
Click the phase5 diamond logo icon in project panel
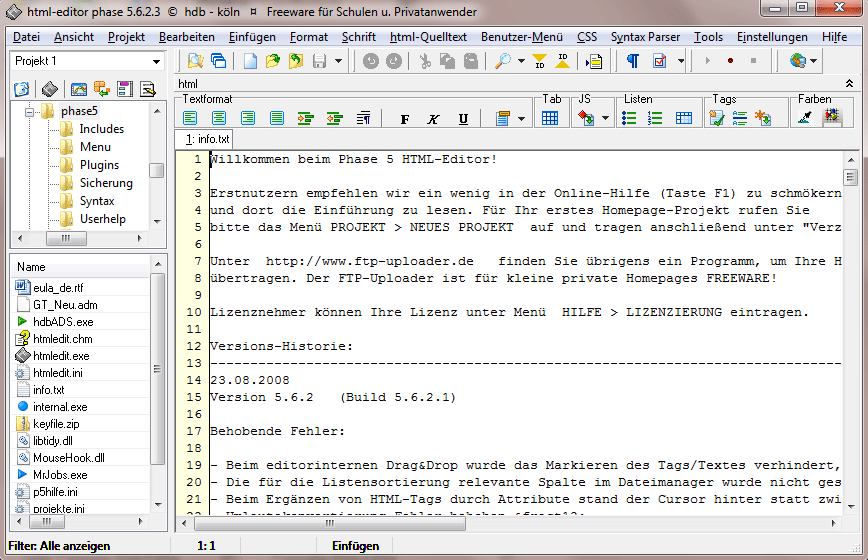click(50, 89)
